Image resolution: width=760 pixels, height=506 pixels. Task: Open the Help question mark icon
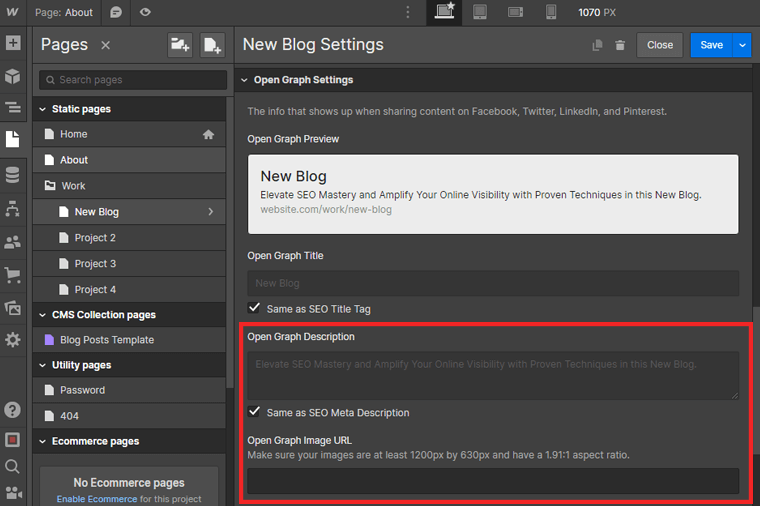pyautogui.click(x=13, y=410)
